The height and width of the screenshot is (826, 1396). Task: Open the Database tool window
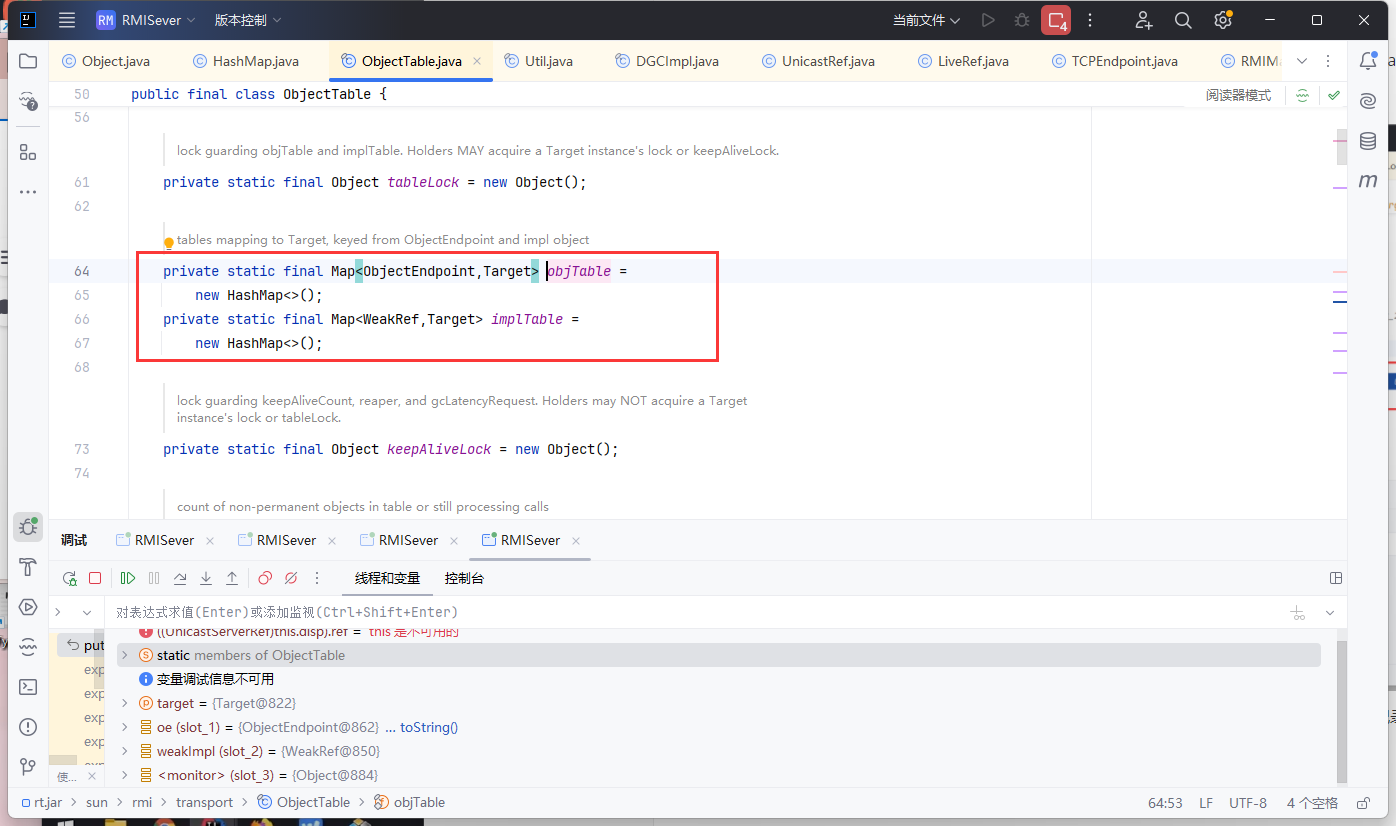(1368, 141)
